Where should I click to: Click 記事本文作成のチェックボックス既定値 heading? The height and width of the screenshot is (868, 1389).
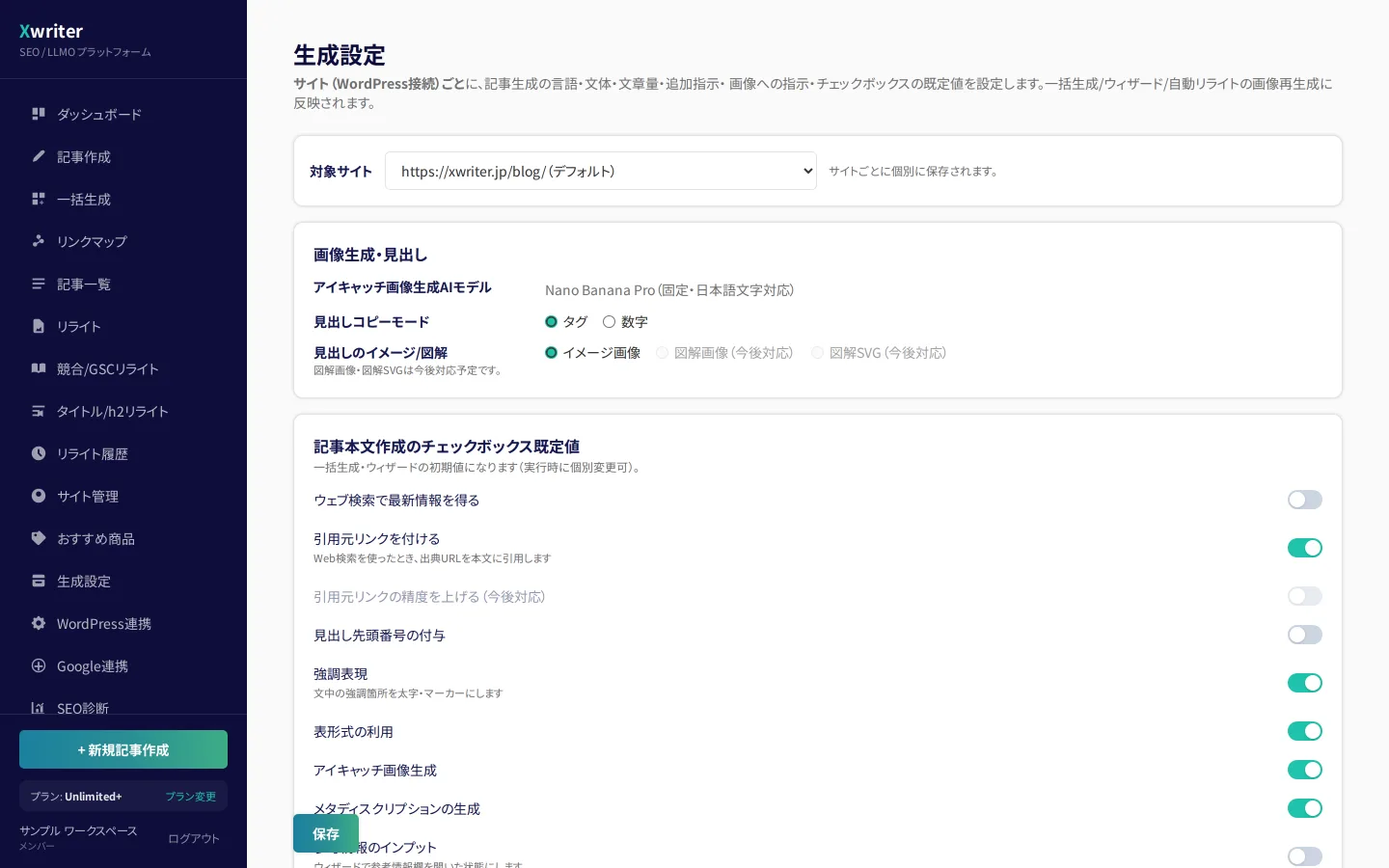point(447,447)
